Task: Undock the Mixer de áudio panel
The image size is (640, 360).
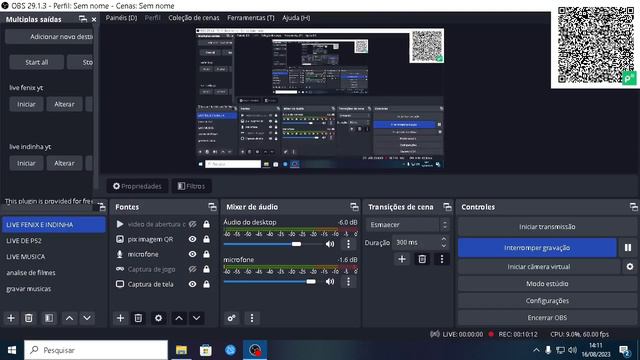Action: (x=354, y=207)
